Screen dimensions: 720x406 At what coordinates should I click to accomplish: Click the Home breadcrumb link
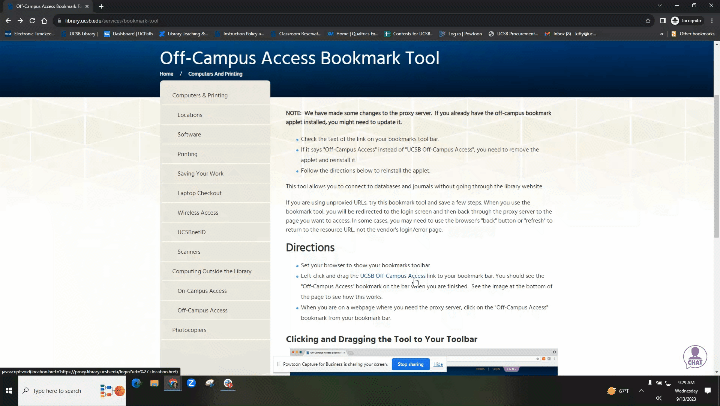[x=166, y=74]
